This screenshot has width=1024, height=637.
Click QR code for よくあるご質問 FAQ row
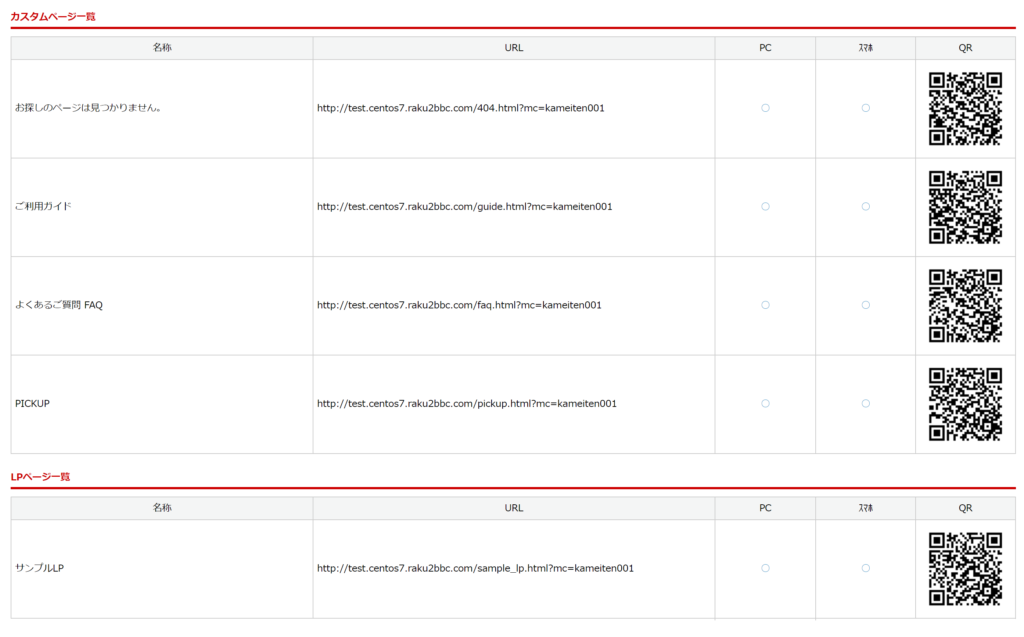coord(965,305)
